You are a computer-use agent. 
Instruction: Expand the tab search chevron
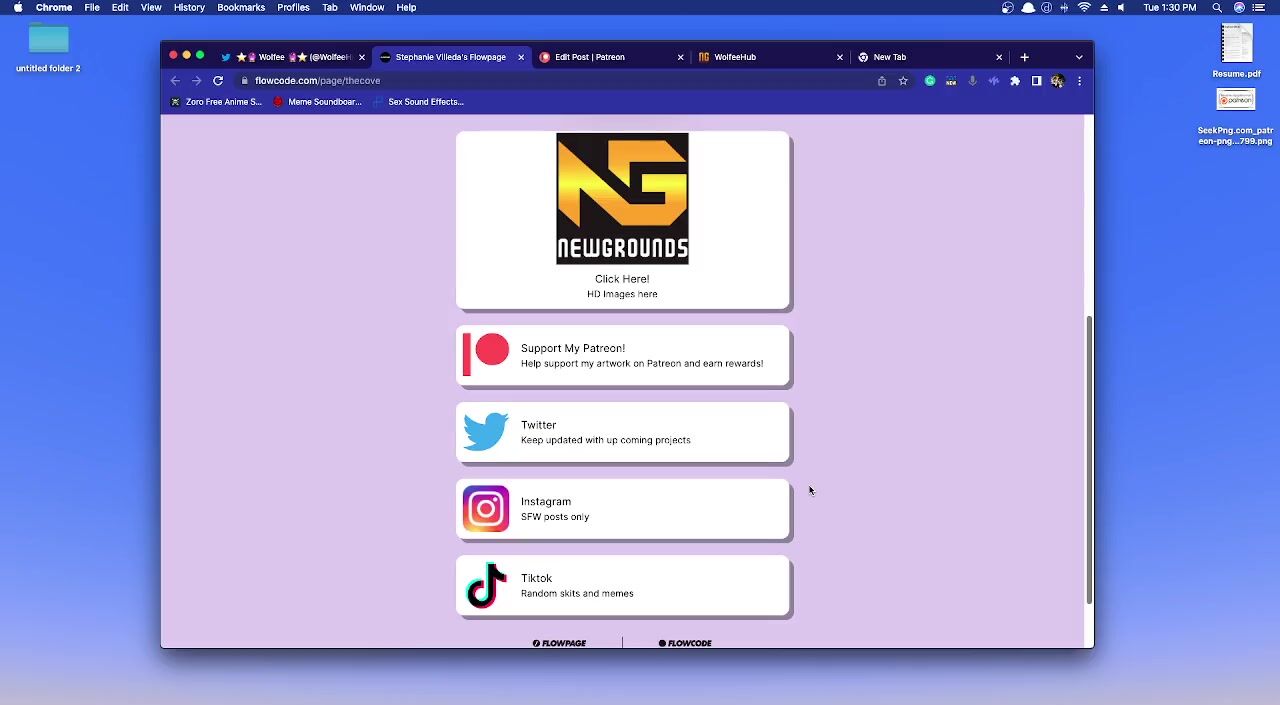click(1079, 57)
